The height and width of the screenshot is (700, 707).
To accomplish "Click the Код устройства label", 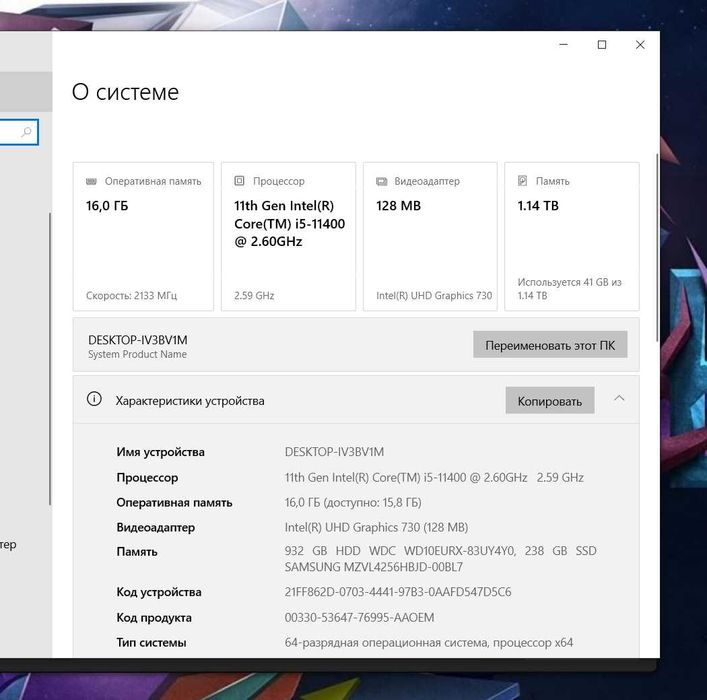I will click(159, 592).
